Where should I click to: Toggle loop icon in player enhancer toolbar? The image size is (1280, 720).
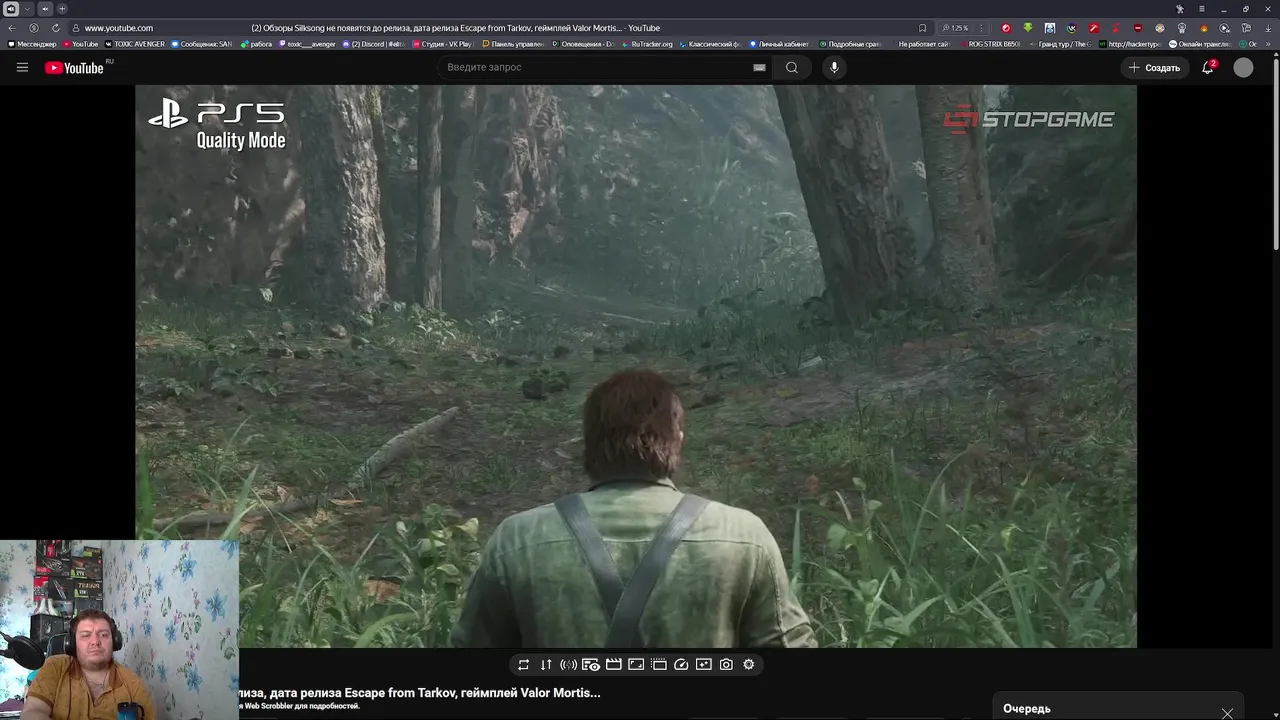coord(523,664)
